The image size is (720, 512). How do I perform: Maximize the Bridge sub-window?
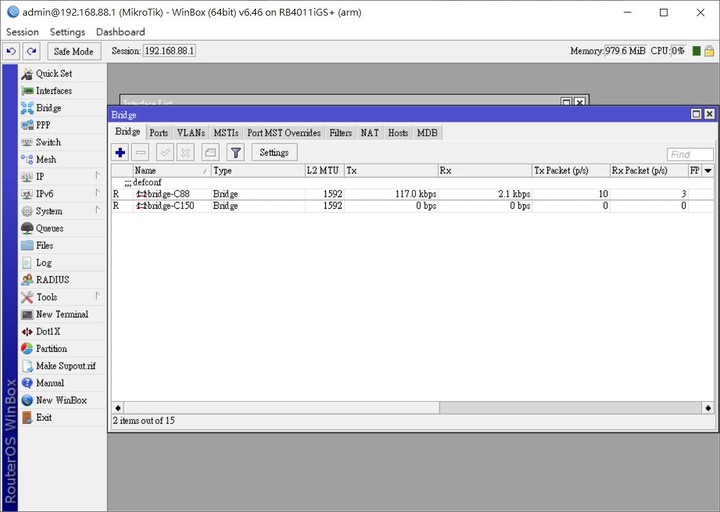point(696,114)
